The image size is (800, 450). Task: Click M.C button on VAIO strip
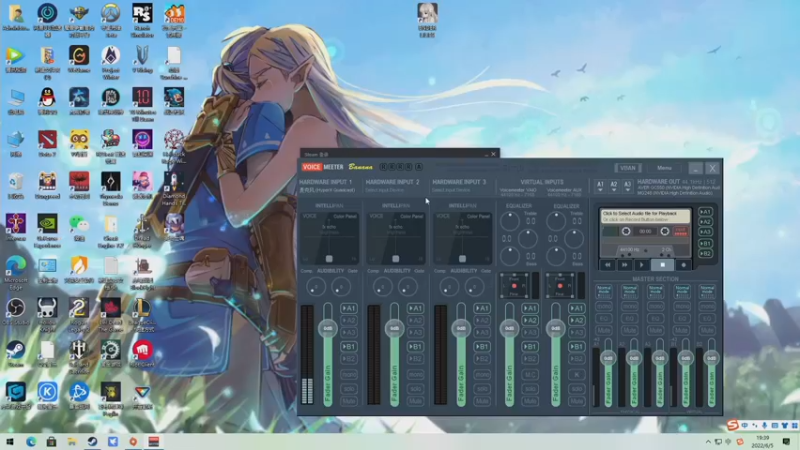(x=530, y=375)
